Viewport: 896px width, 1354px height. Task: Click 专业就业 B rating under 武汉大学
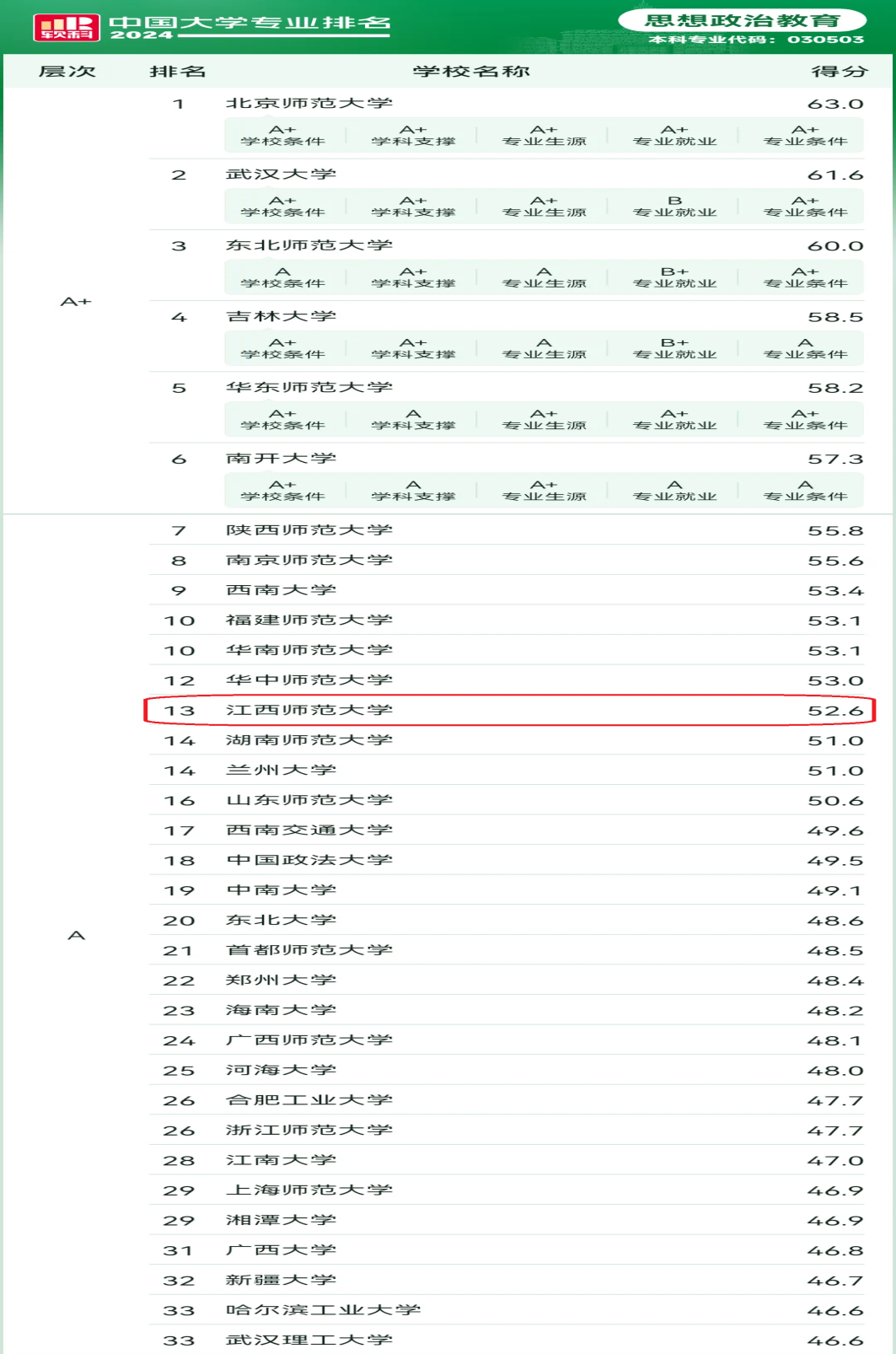pos(674,206)
